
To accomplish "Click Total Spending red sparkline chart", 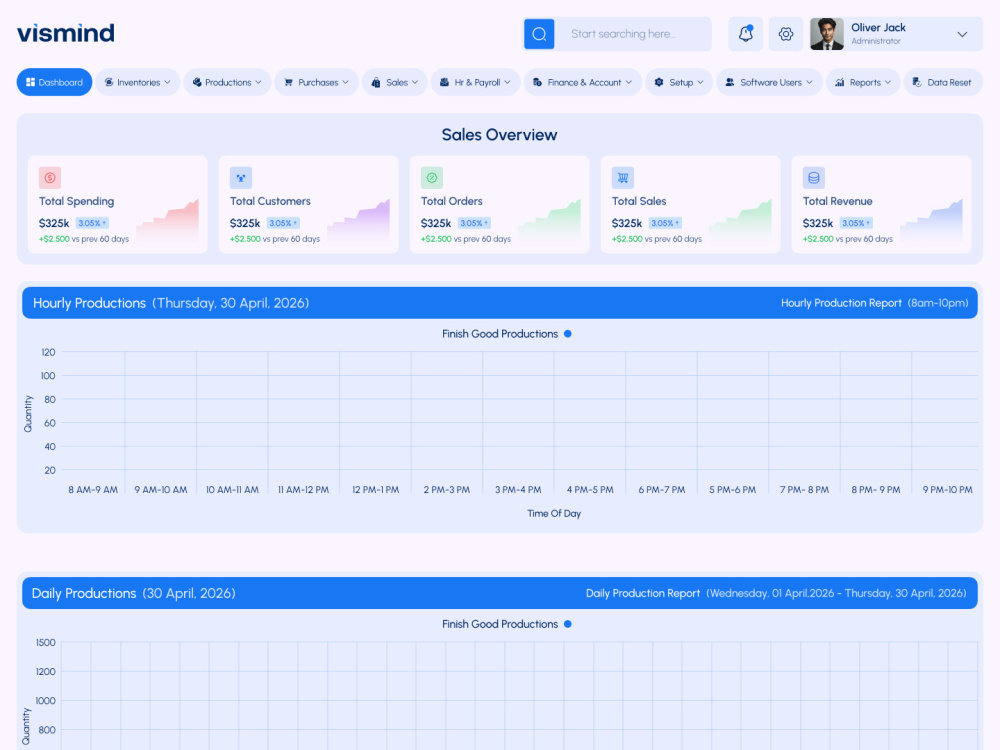I will pyautogui.click(x=167, y=220).
